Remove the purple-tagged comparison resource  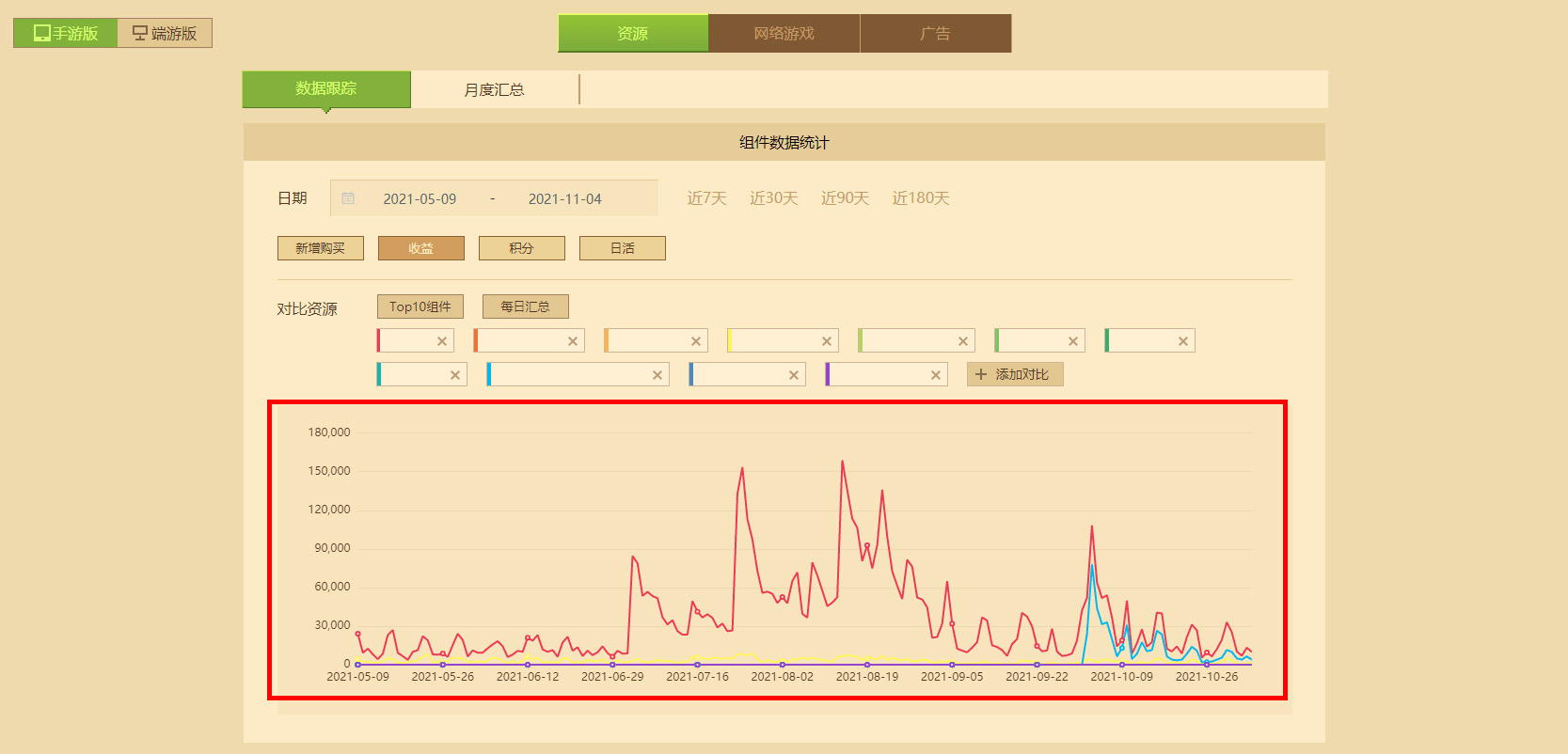click(x=936, y=375)
